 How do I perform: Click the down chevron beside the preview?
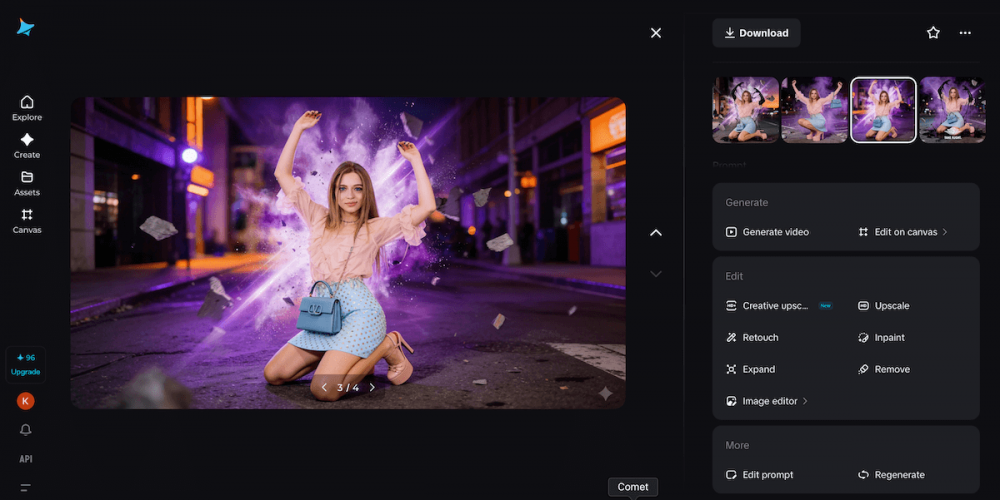tap(656, 274)
